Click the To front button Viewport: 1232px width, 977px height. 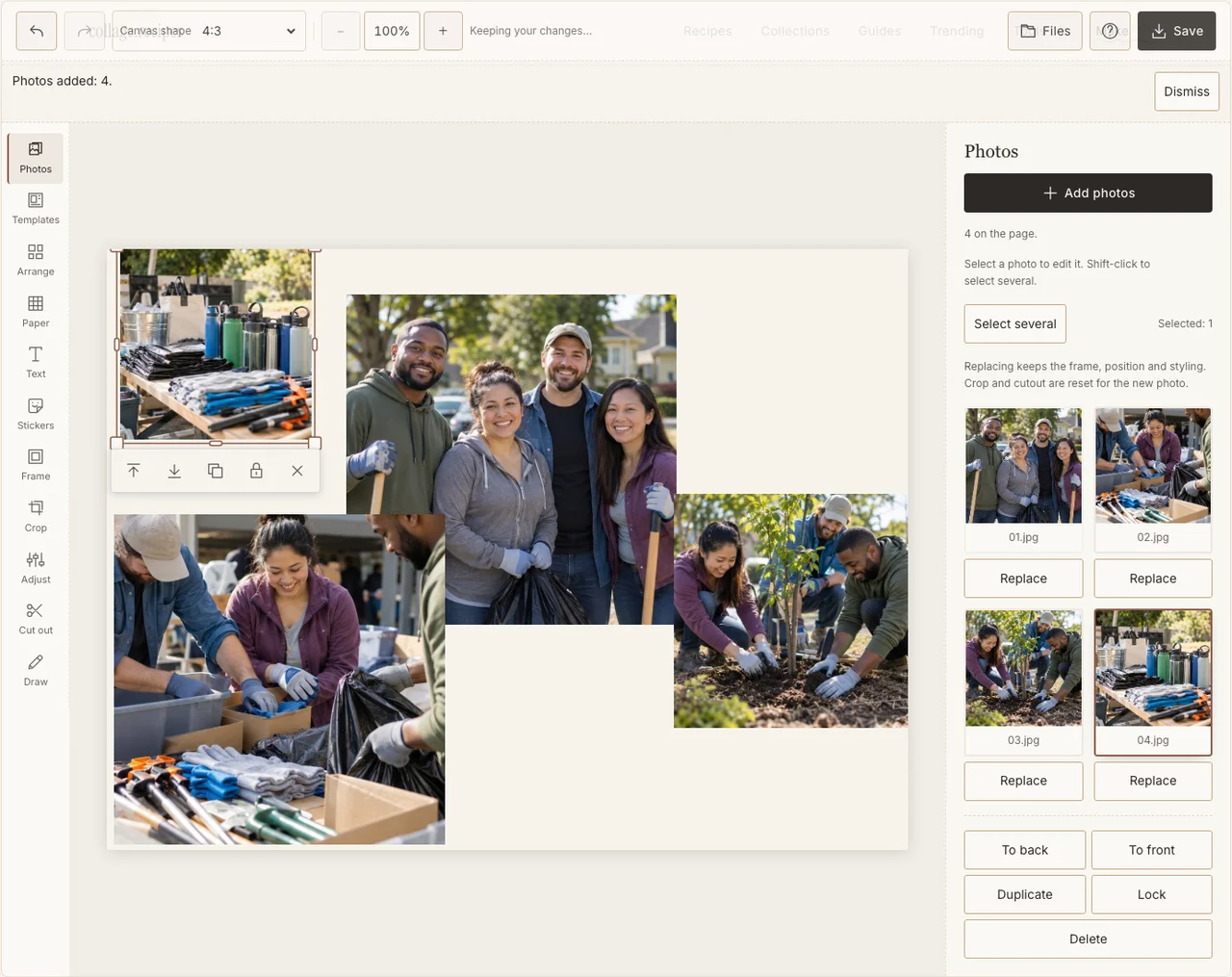[x=1152, y=850]
